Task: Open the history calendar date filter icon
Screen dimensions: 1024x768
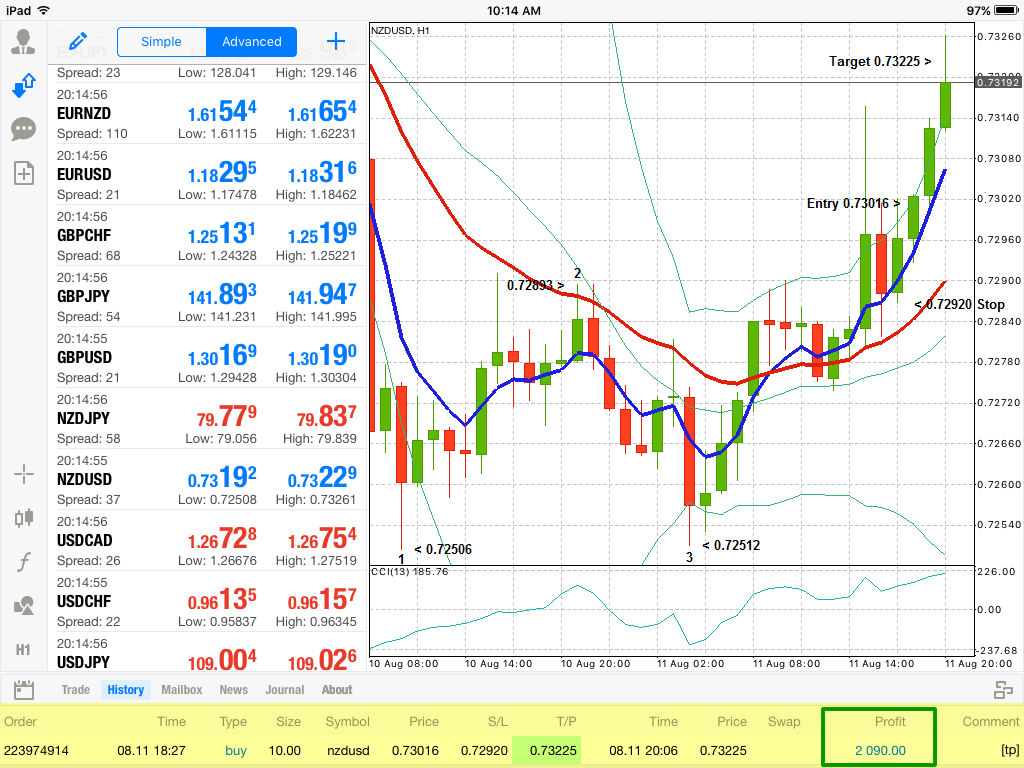Action: [x=24, y=690]
